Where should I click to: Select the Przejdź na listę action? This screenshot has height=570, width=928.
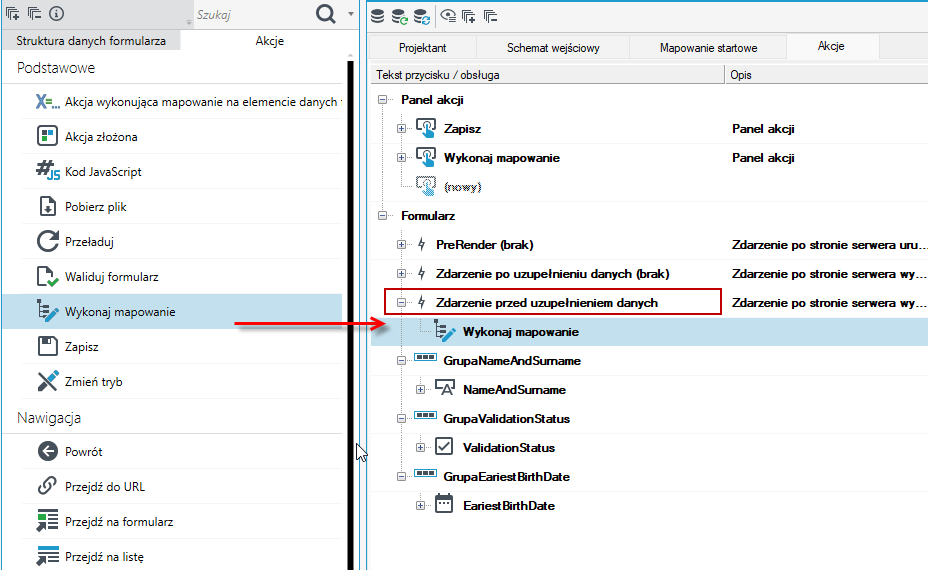tap(182, 556)
